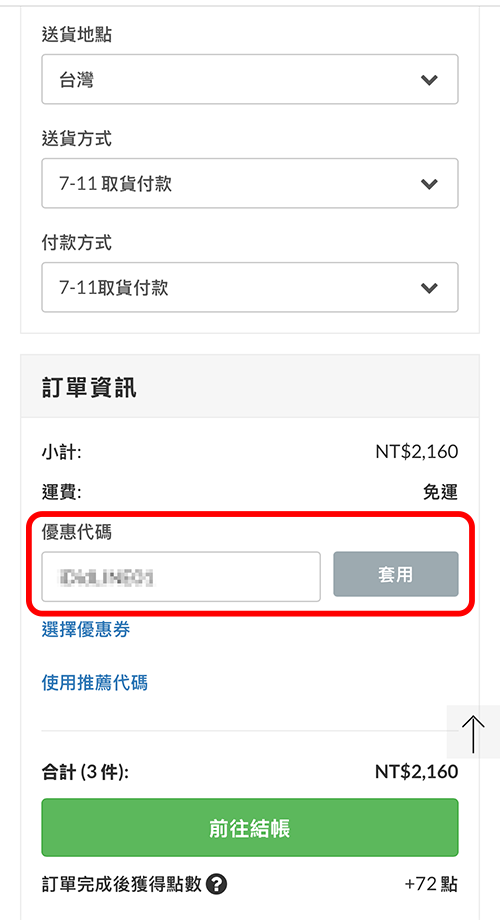
Task: Select the 合計 (3 件) total amount
Action: point(417,772)
